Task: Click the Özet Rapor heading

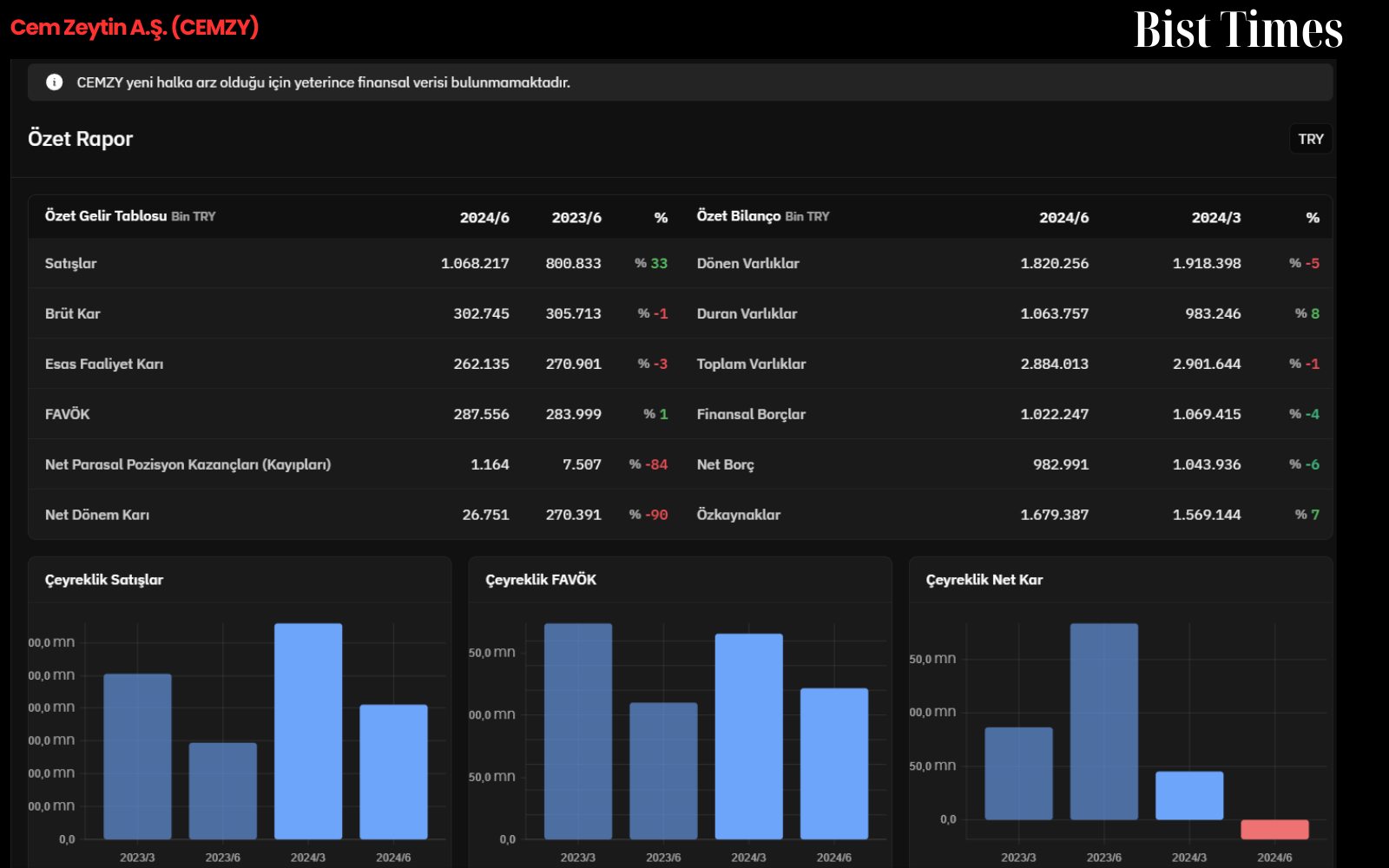Action: coord(80,139)
